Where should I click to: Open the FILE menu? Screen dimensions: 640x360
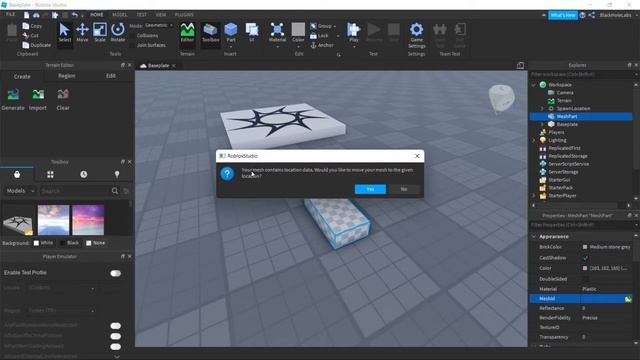[x=10, y=15]
